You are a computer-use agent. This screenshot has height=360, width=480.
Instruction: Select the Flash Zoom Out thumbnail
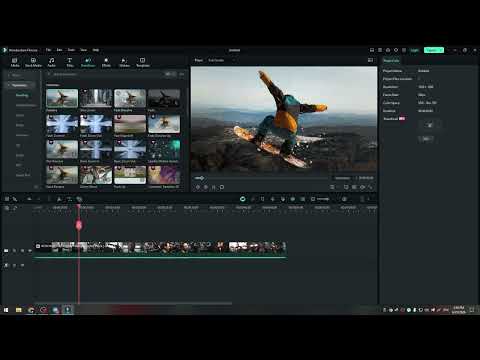click(x=96, y=124)
